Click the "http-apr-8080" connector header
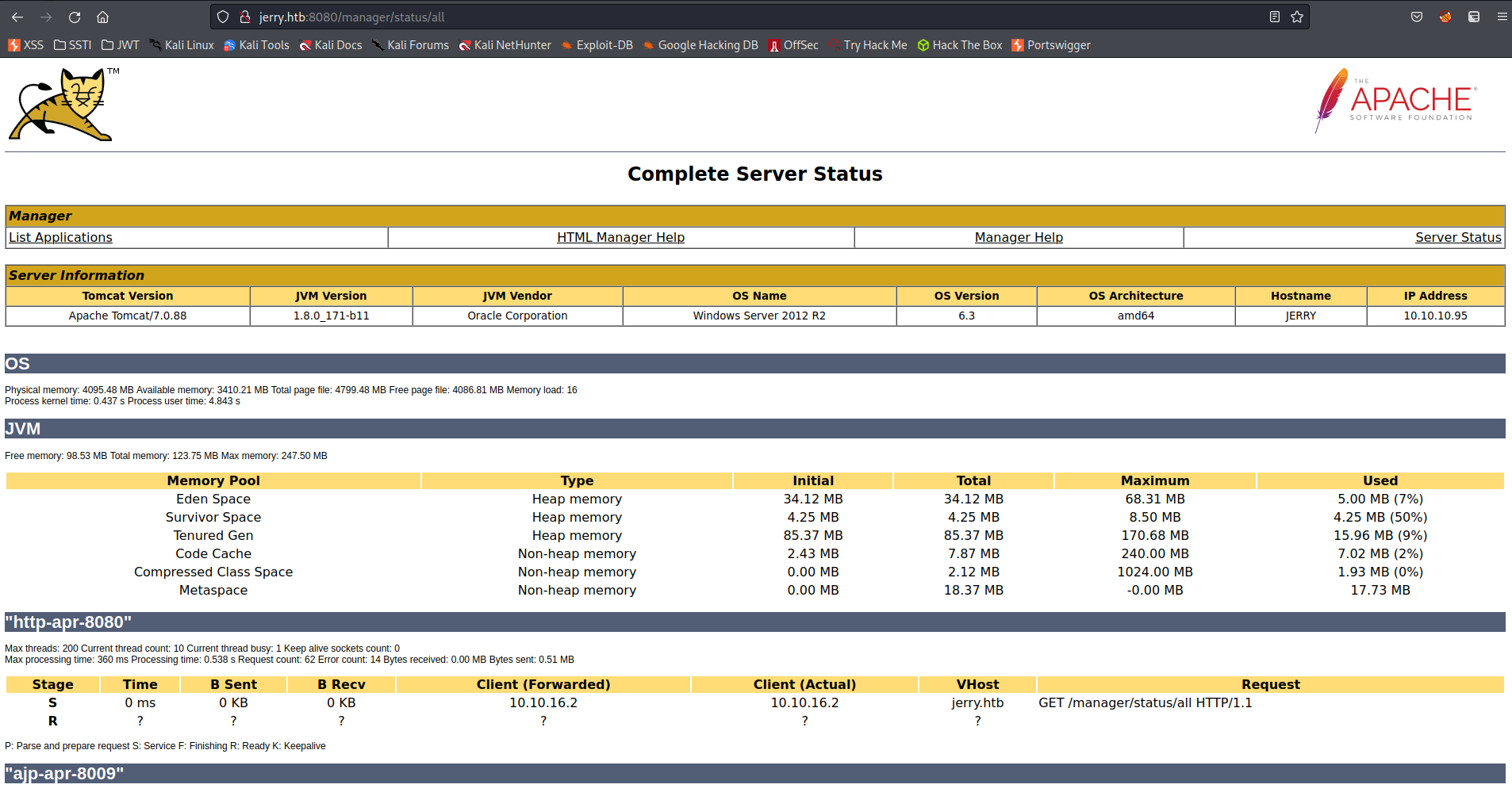 coord(755,622)
